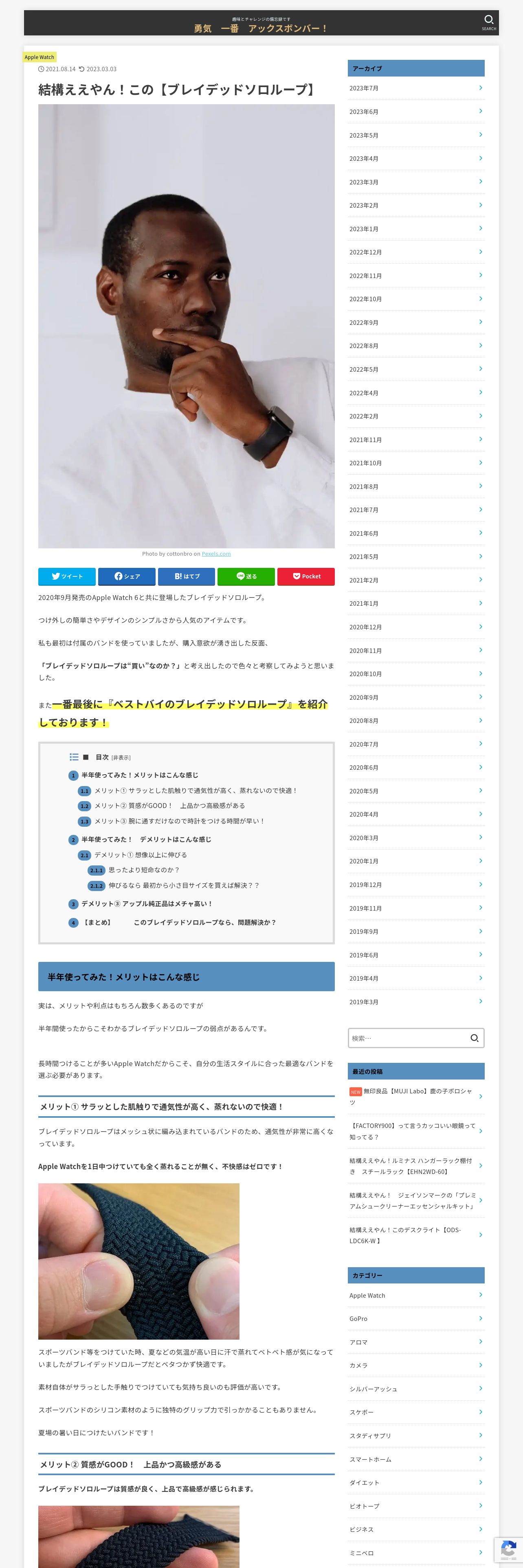Click the chevron arrow beside カメラ category

[x=480, y=1365]
